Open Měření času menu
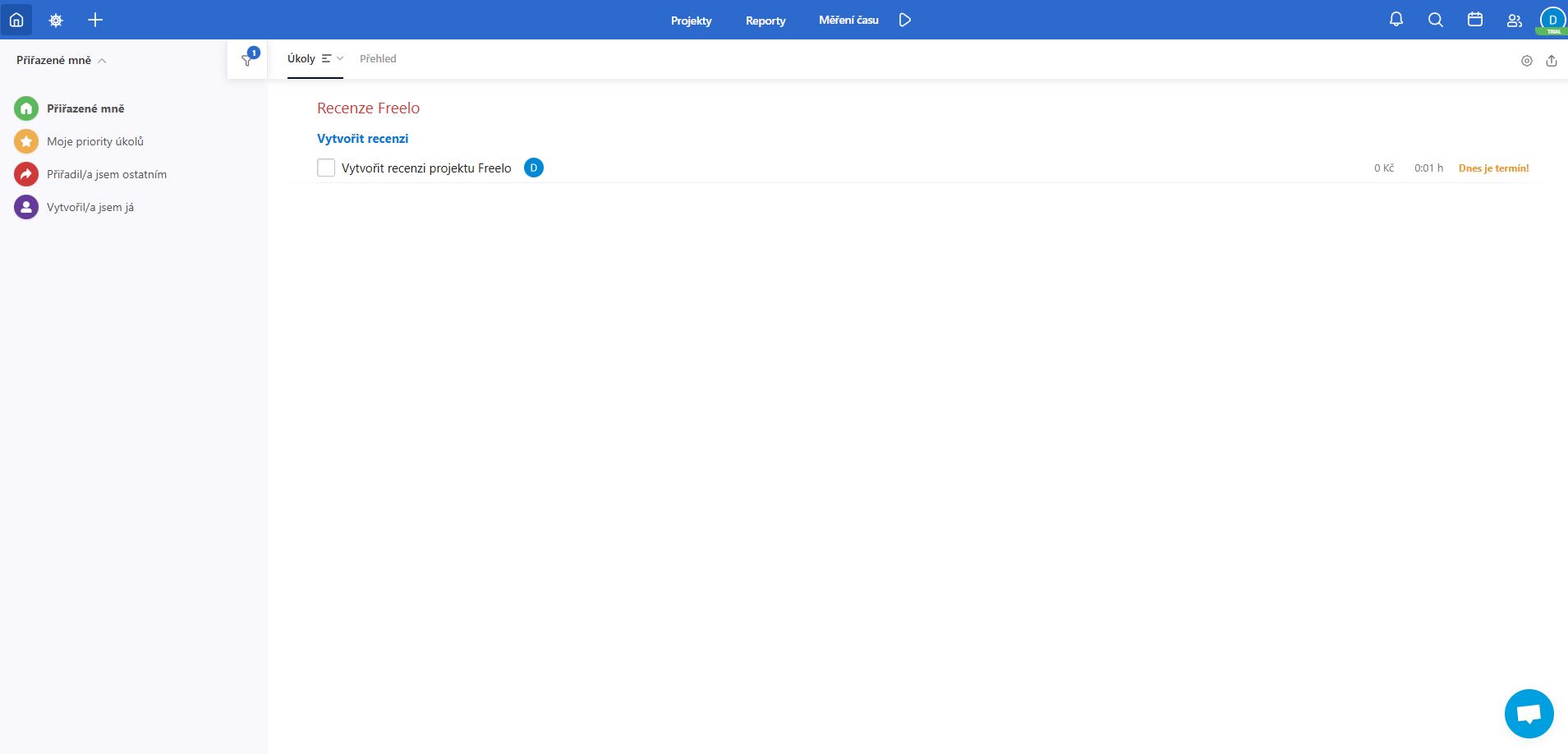The width and height of the screenshot is (1568, 754). click(x=848, y=20)
